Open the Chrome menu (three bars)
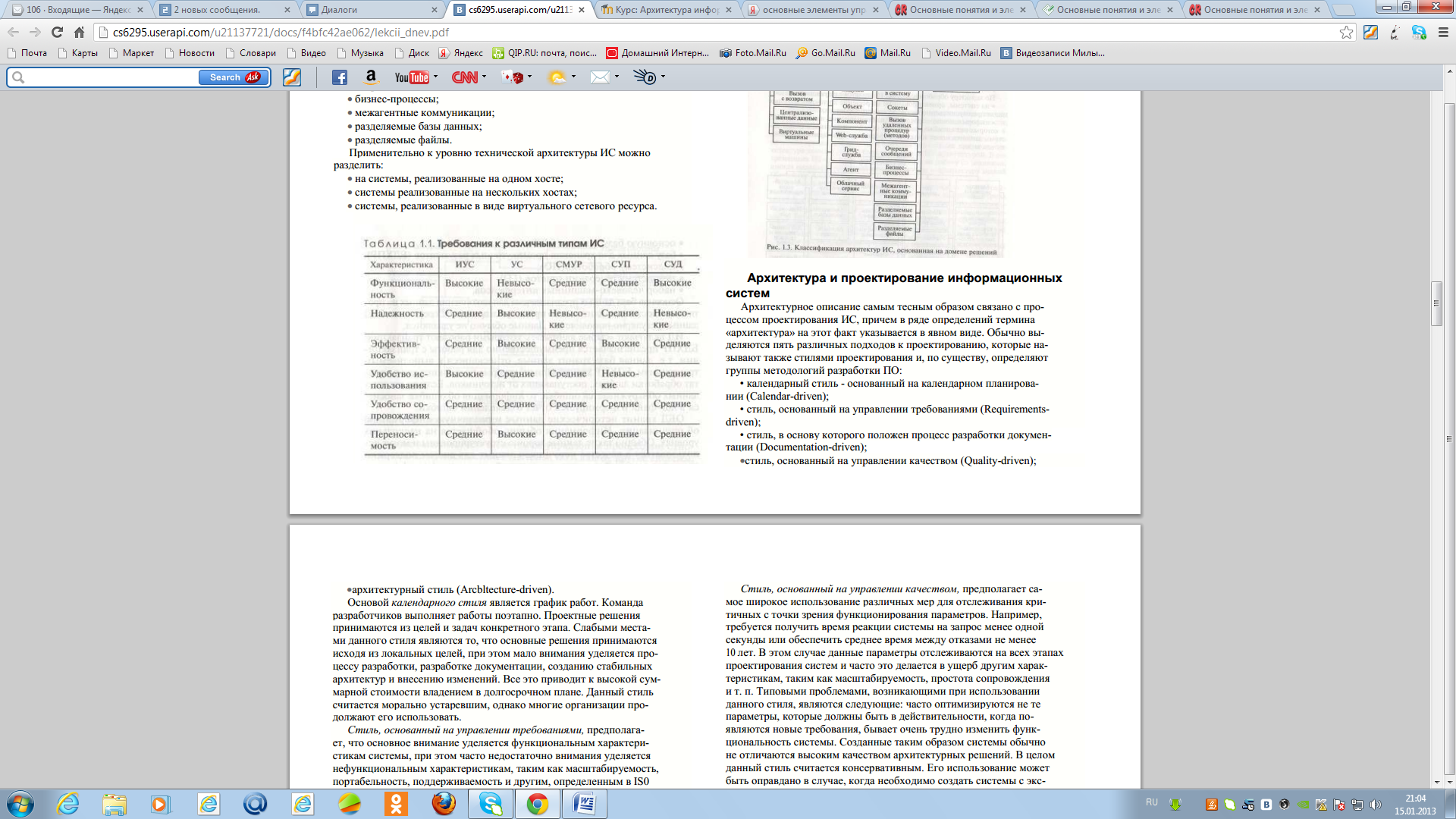 [1442, 33]
